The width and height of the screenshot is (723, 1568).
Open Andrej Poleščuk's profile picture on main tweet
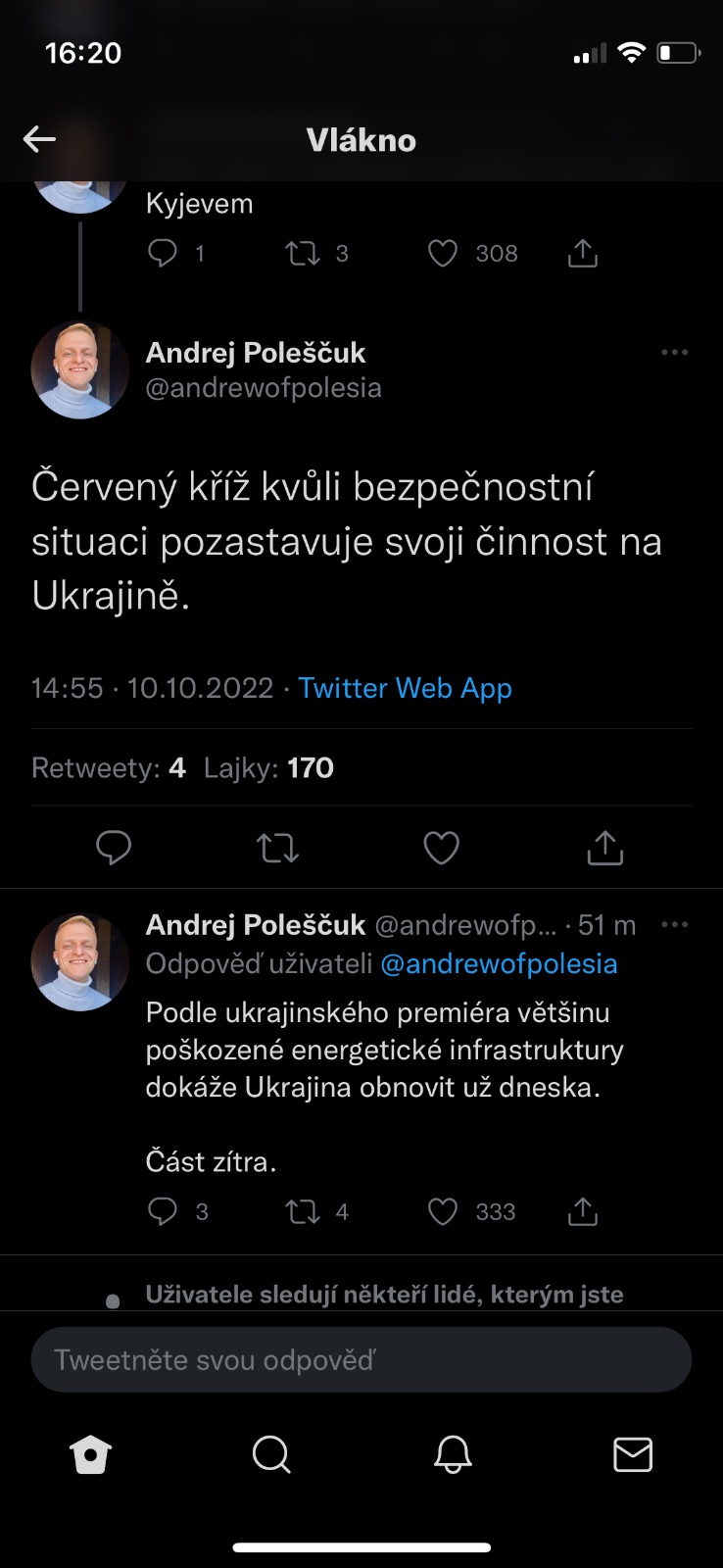[x=80, y=369]
